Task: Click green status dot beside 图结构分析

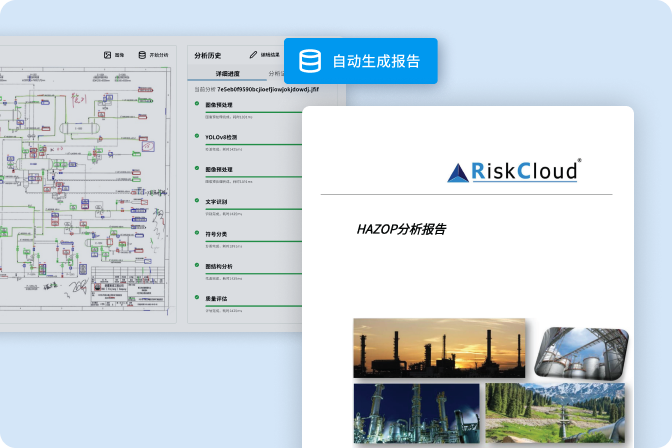Action: coord(197,266)
